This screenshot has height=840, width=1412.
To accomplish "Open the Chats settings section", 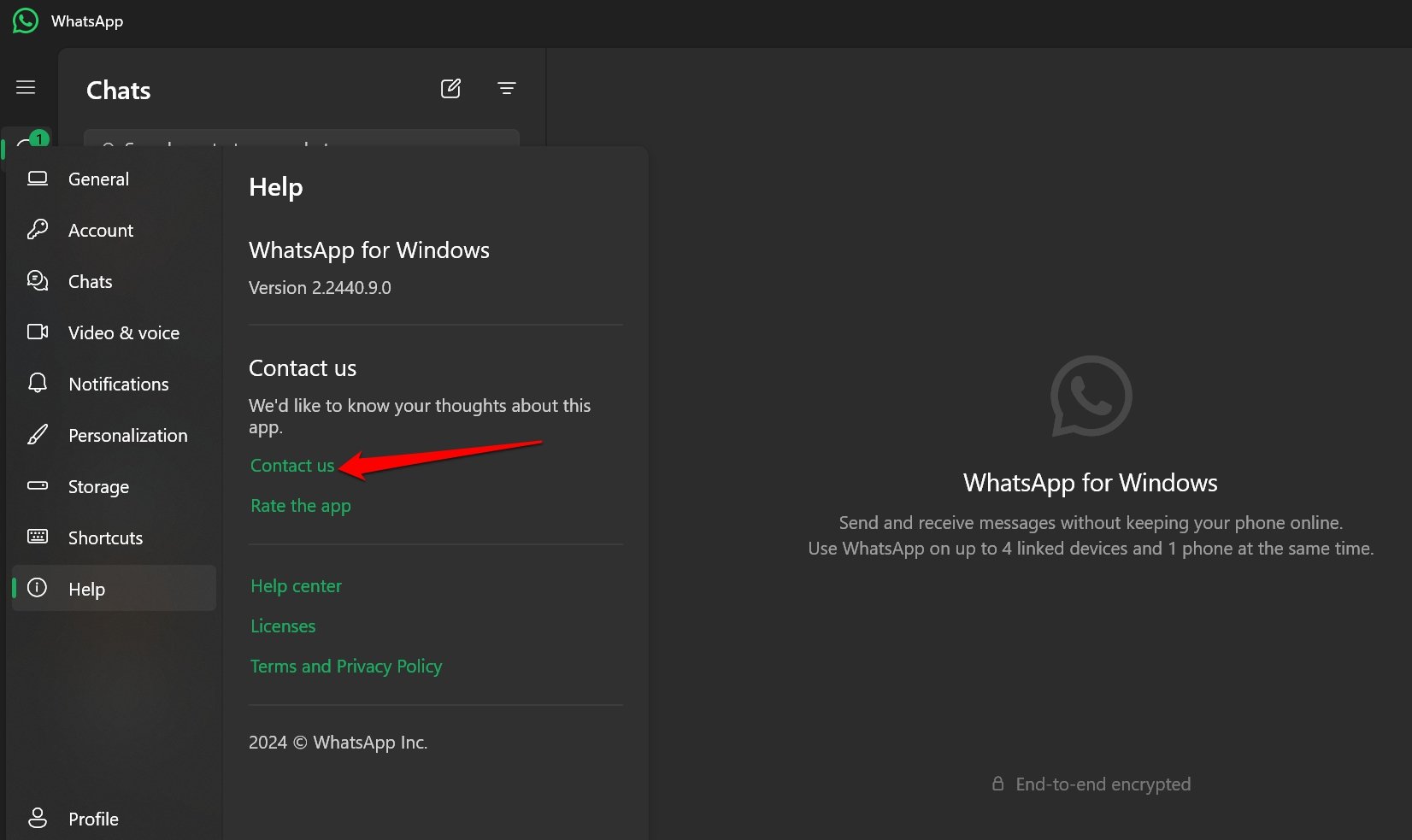I will [x=114, y=281].
